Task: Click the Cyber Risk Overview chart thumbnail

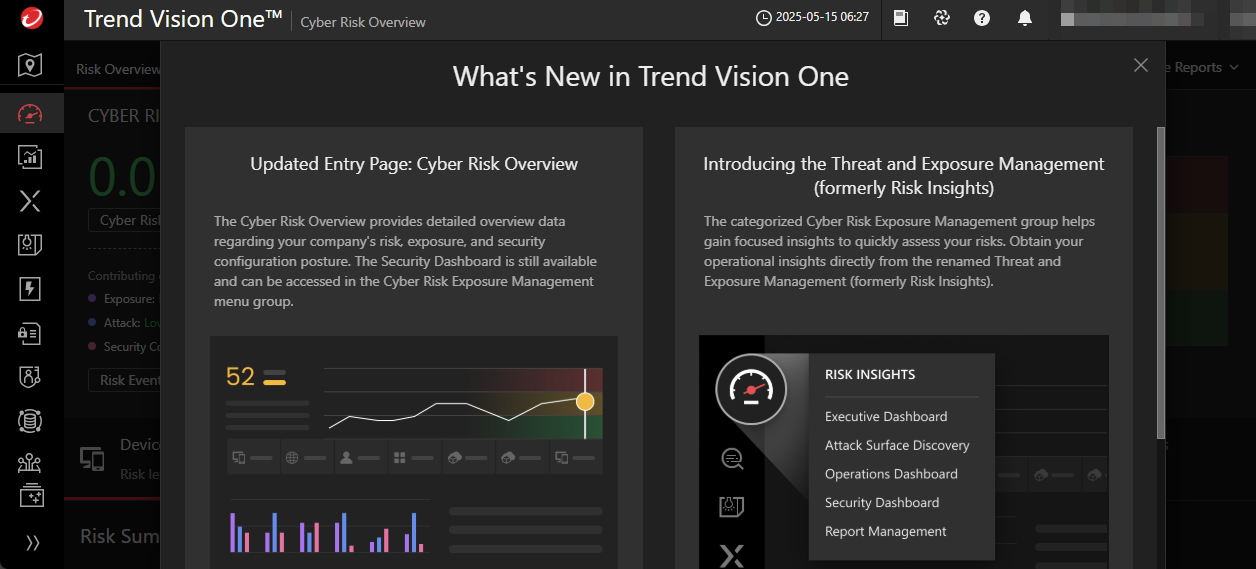Action: coord(413,452)
